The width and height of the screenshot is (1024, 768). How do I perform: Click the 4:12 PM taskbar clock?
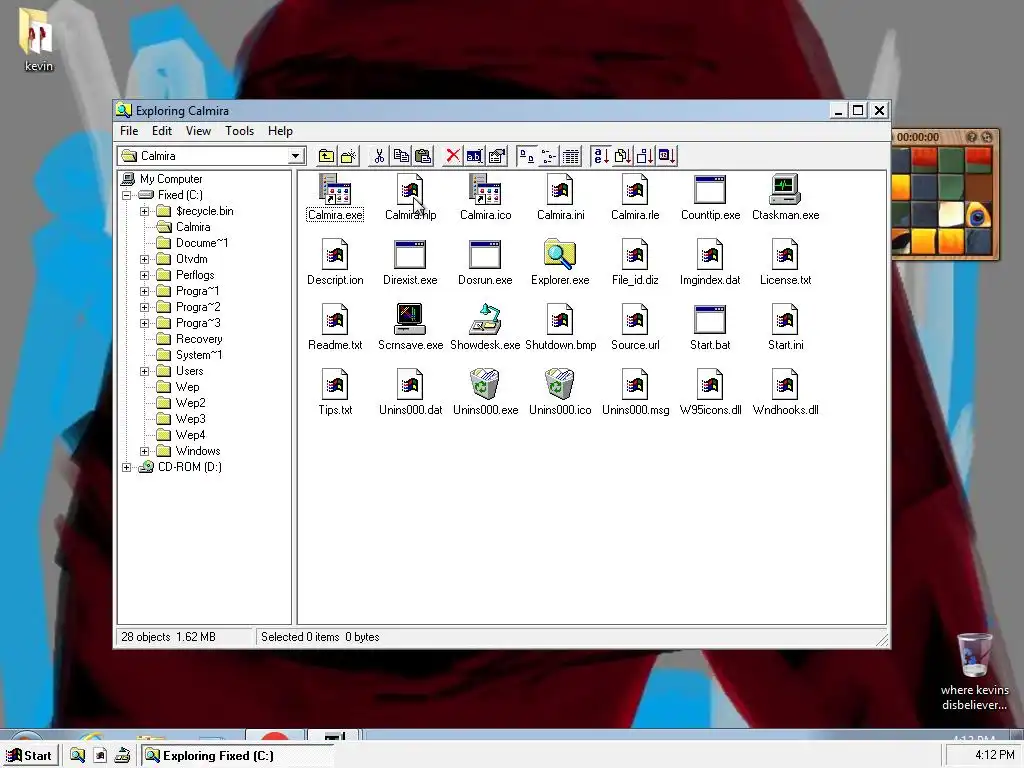[x=994, y=755]
